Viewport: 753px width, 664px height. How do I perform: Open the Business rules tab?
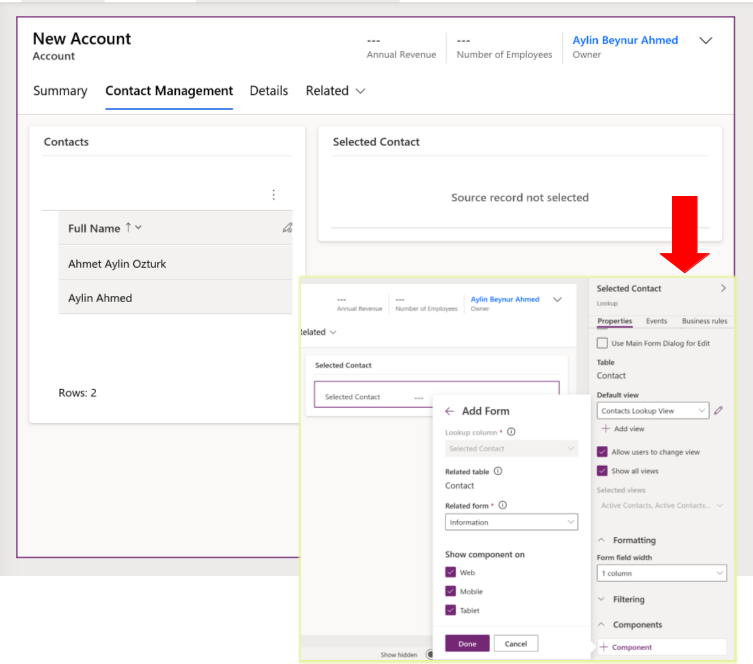point(704,321)
